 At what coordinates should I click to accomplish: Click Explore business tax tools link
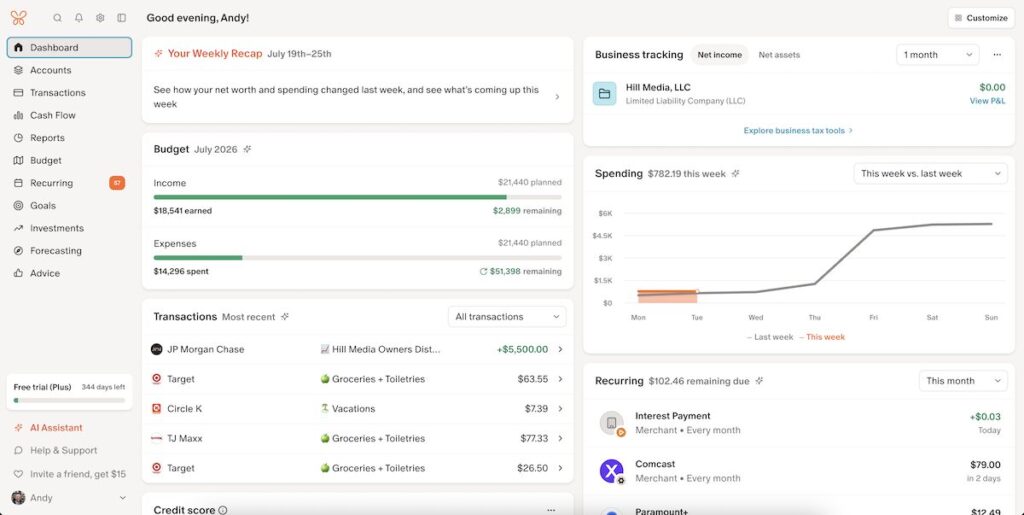tap(798, 131)
